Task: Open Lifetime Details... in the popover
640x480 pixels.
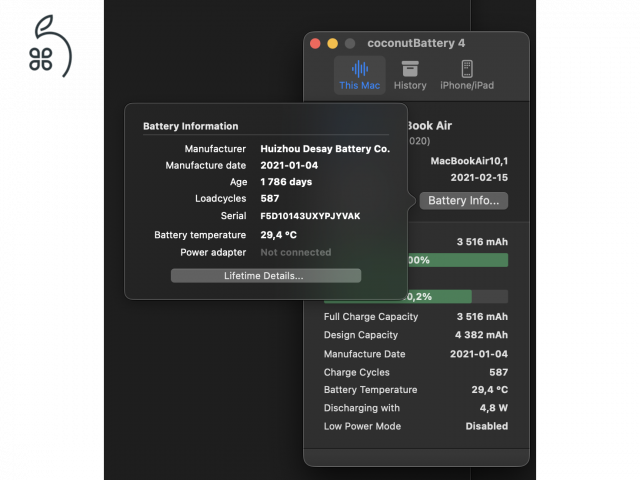Action: 266,276
